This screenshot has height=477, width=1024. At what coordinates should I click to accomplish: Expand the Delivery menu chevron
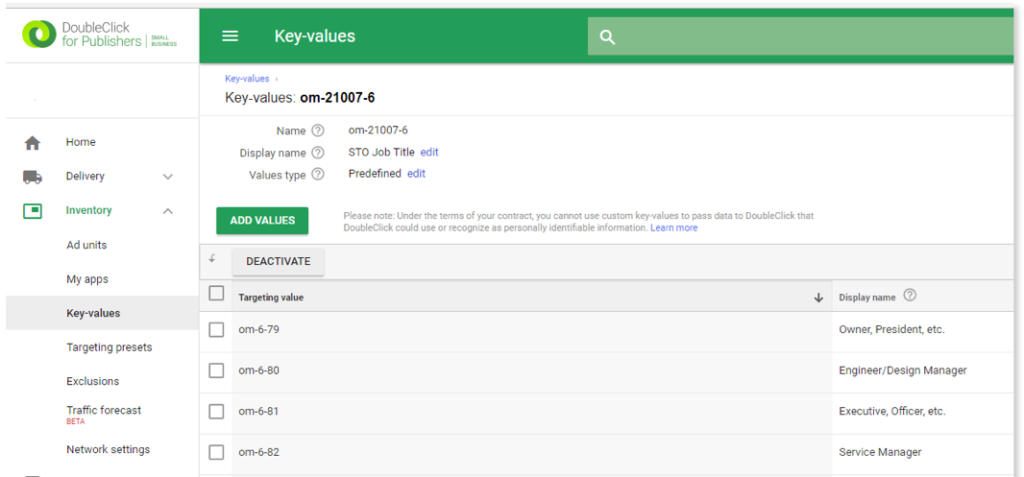point(168,176)
